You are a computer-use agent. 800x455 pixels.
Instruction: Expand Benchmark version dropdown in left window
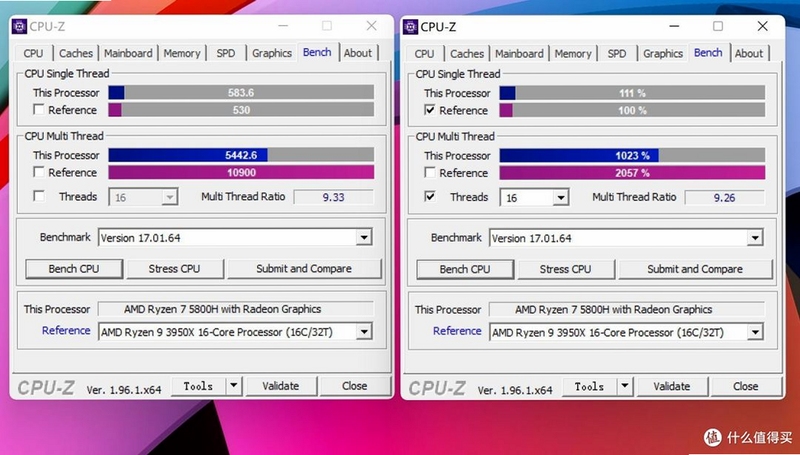363,237
